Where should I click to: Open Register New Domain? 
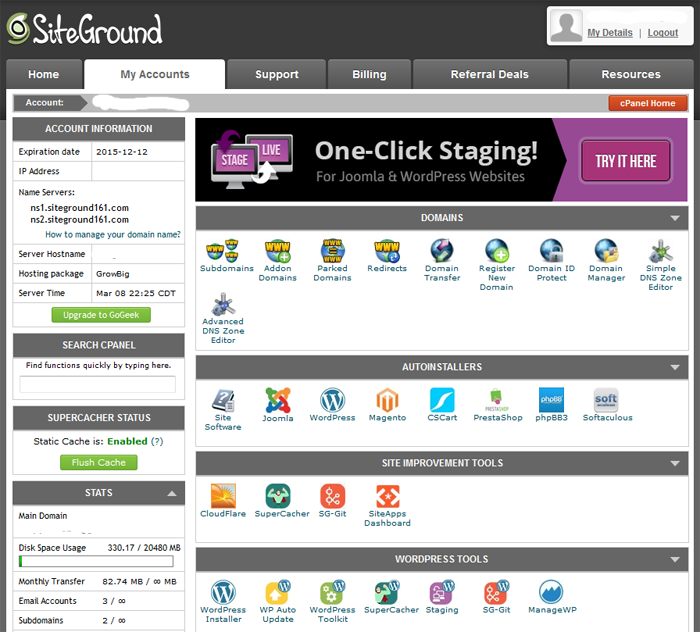click(496, 265)
